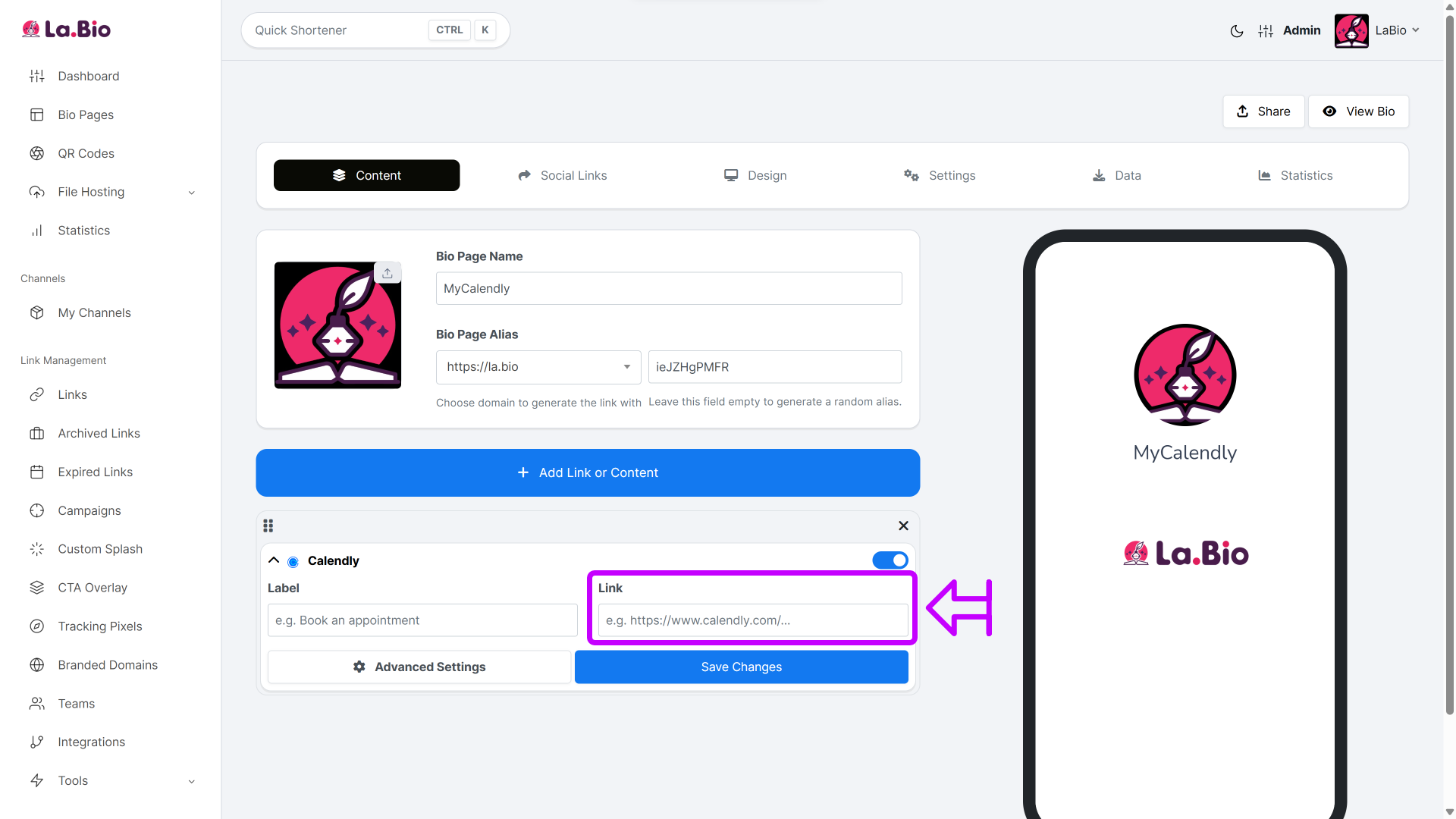Focus the Calendly Link input field
Image resolution: width=1456 pixels, height=819 pixels.
pyautogui.click(x=753, y=620)
